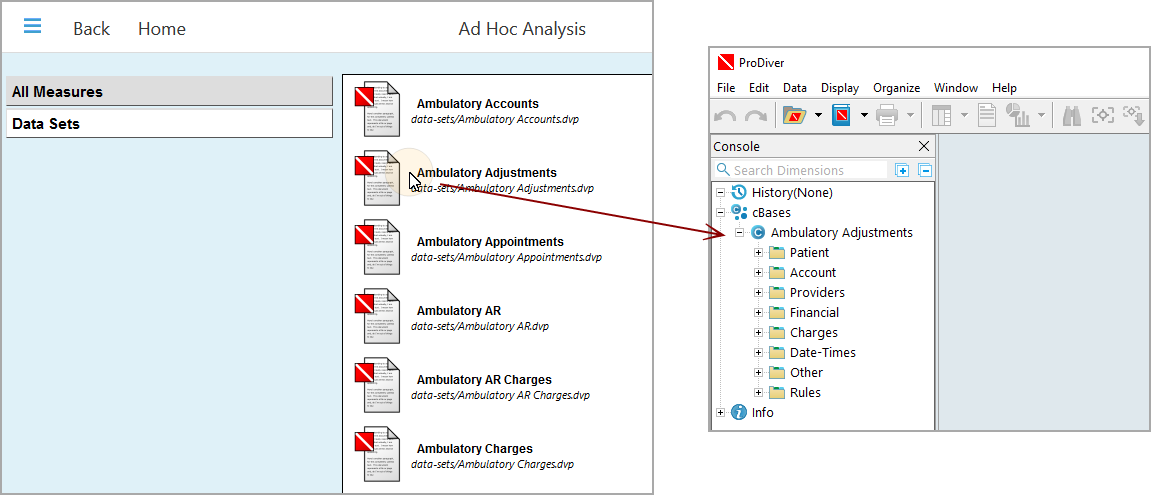The width and height of the screenshot is (1163, 495).
Task: Open the chart type dropdown arrow
Action: coord(1041,115)
